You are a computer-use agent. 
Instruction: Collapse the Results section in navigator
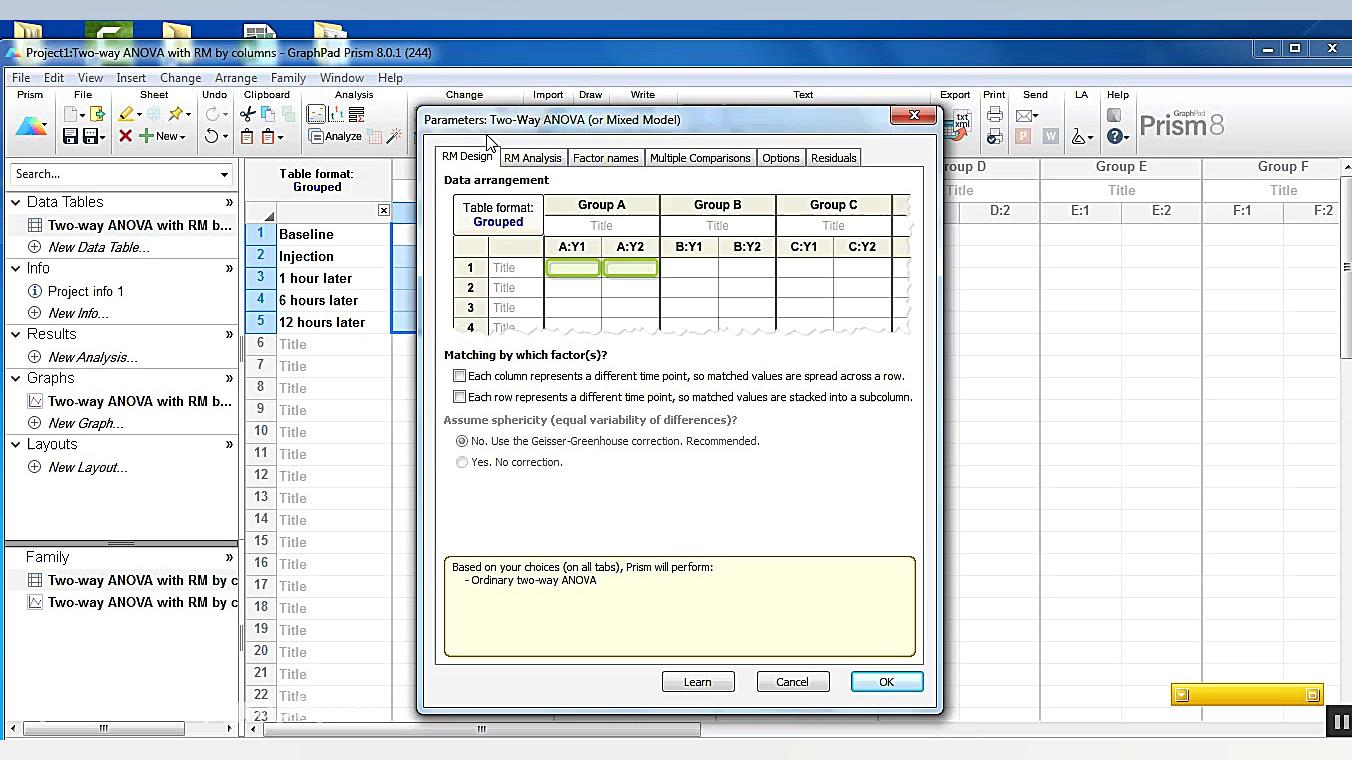[16, 334]
